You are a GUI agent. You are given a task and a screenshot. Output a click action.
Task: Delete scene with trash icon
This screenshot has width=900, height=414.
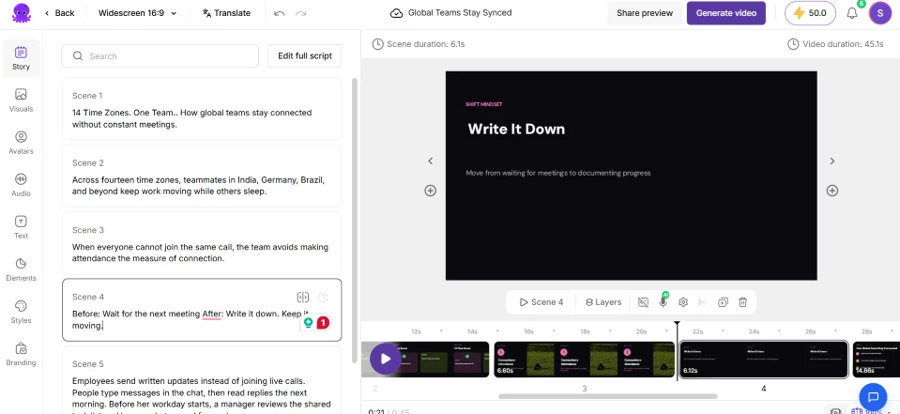point(742,302)
